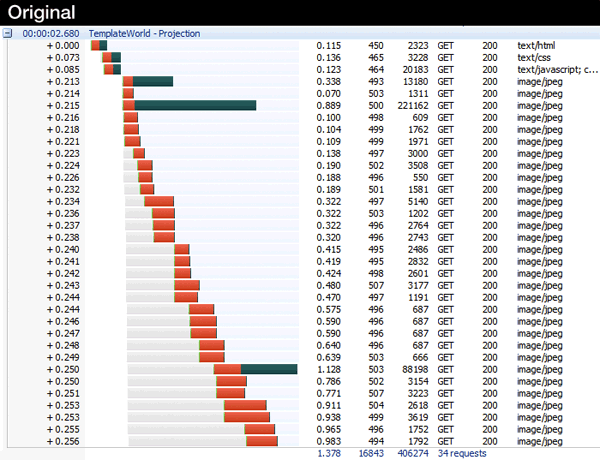Click the 0.320 duration value
600x460 pixels.
point(329,237)
